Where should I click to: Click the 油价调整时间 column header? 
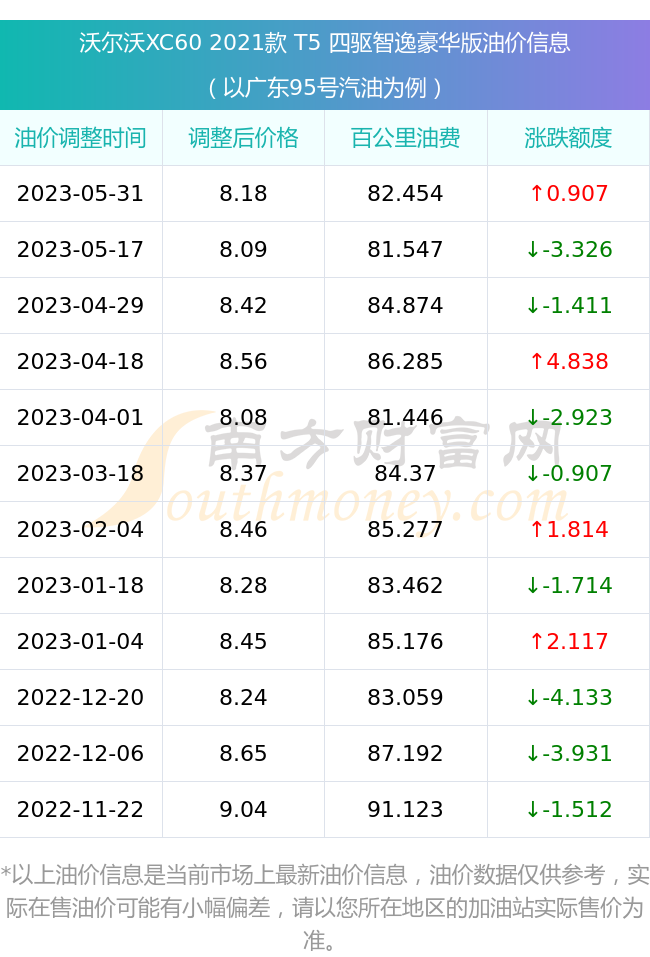click(x=81, y=138)
